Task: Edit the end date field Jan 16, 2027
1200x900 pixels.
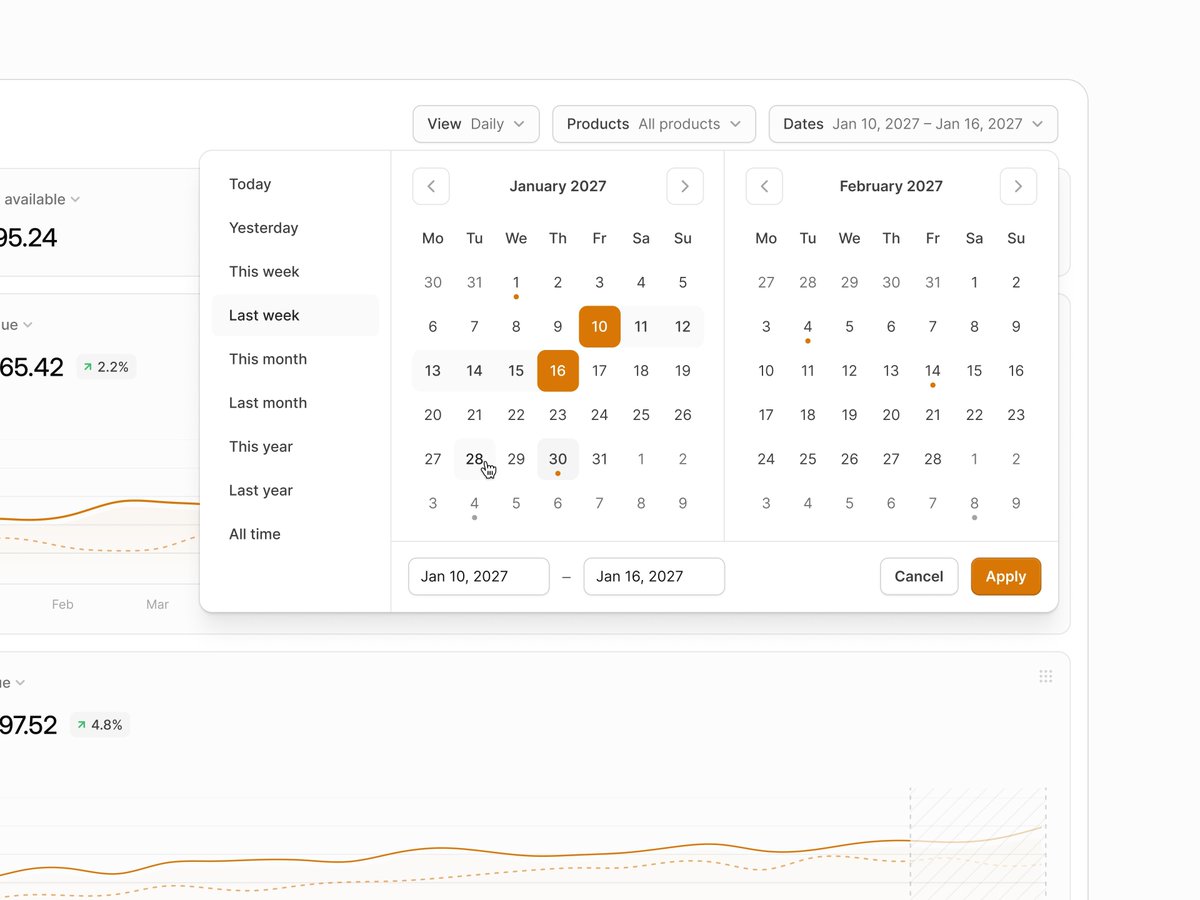Action: [x=654, y=576]
